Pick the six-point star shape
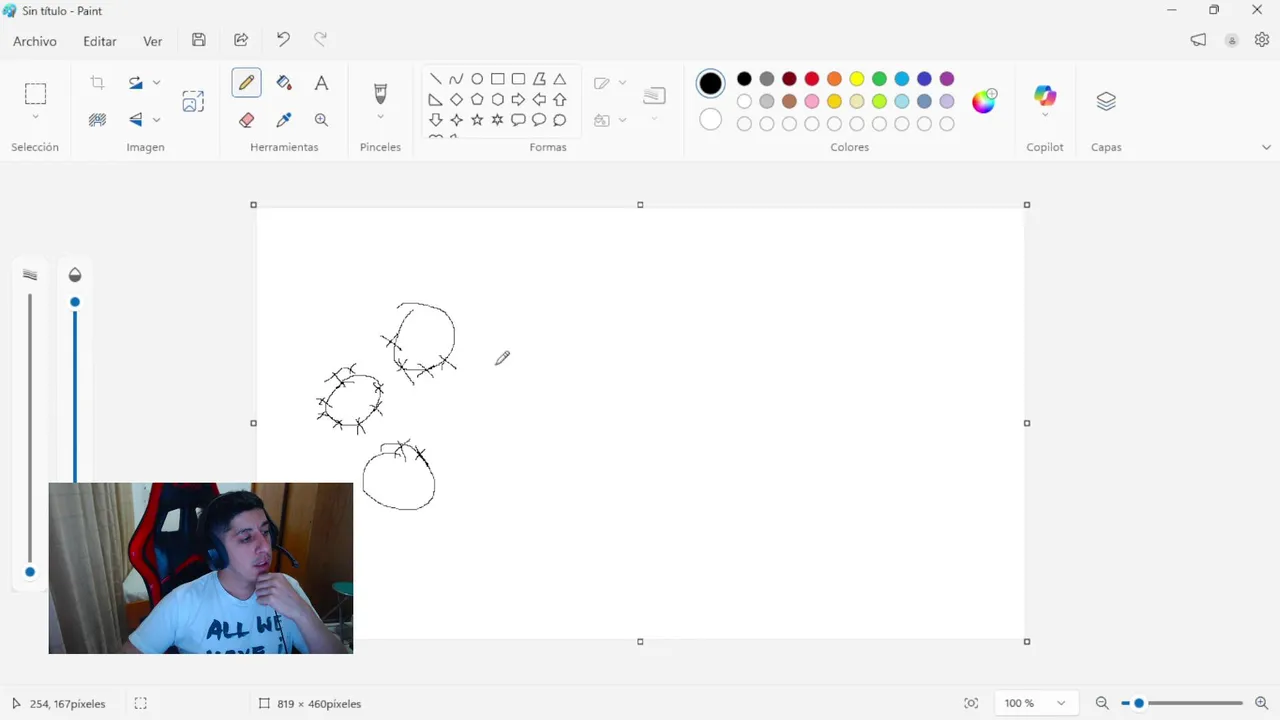The image size is (1280, 720). [497, 120]
